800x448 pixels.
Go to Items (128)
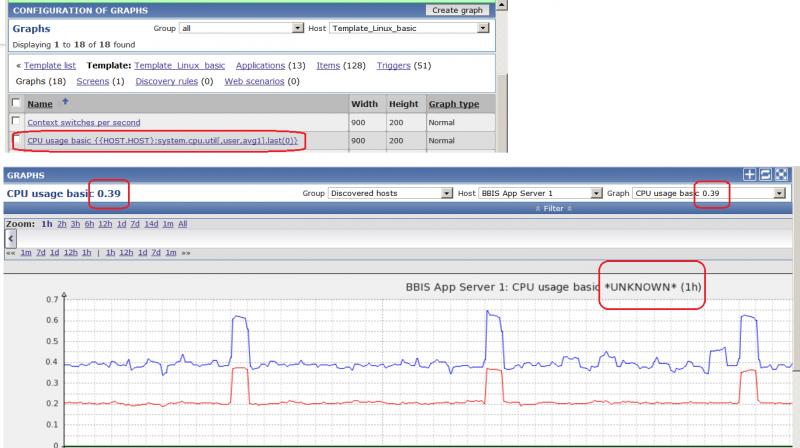[x=328, y=65]
